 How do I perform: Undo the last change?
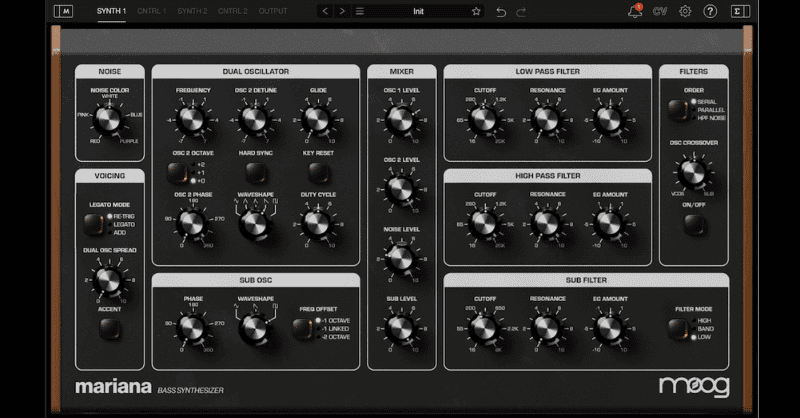(501, 12)
